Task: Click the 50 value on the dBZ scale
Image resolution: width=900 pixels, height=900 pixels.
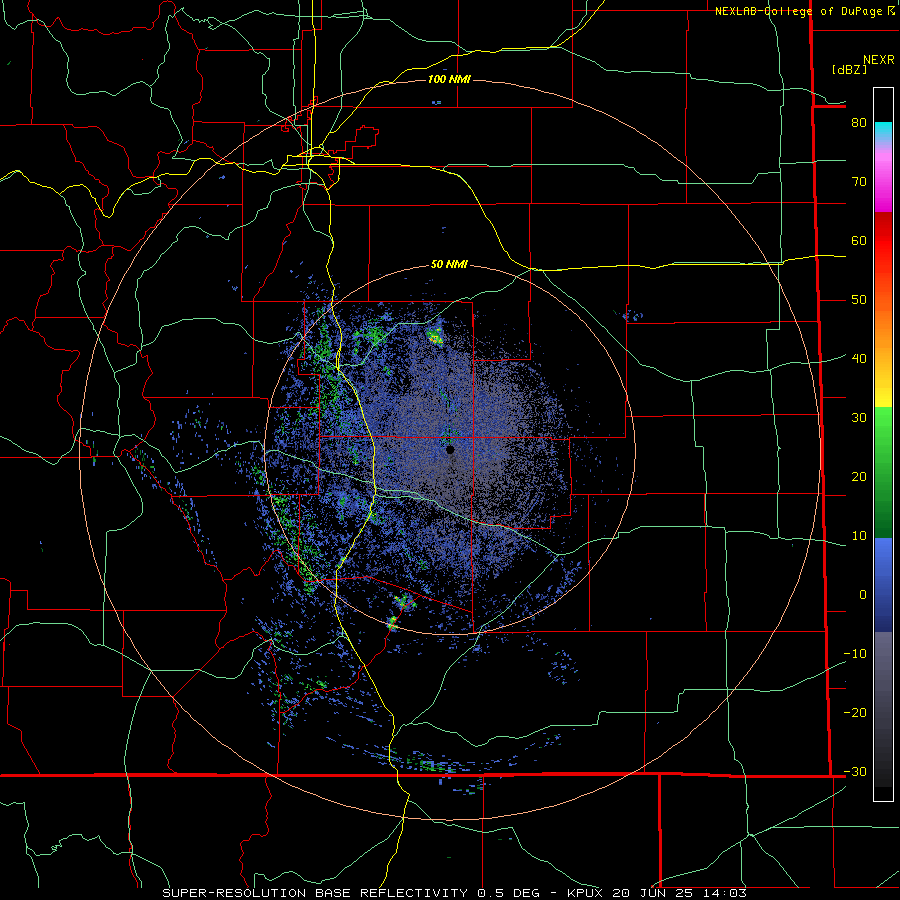Action: pos(859,300)
